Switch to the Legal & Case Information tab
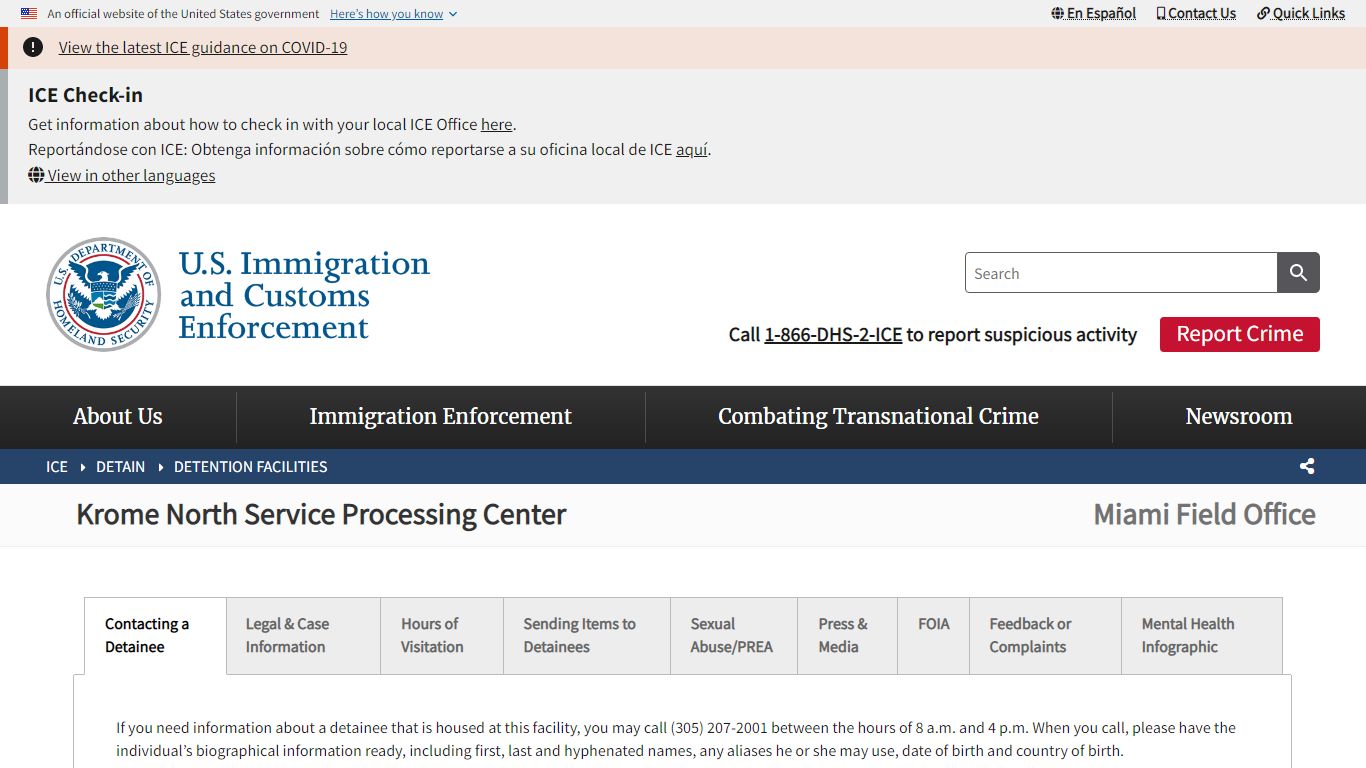This screenshot has height=768, width=1366. point(304,635)
